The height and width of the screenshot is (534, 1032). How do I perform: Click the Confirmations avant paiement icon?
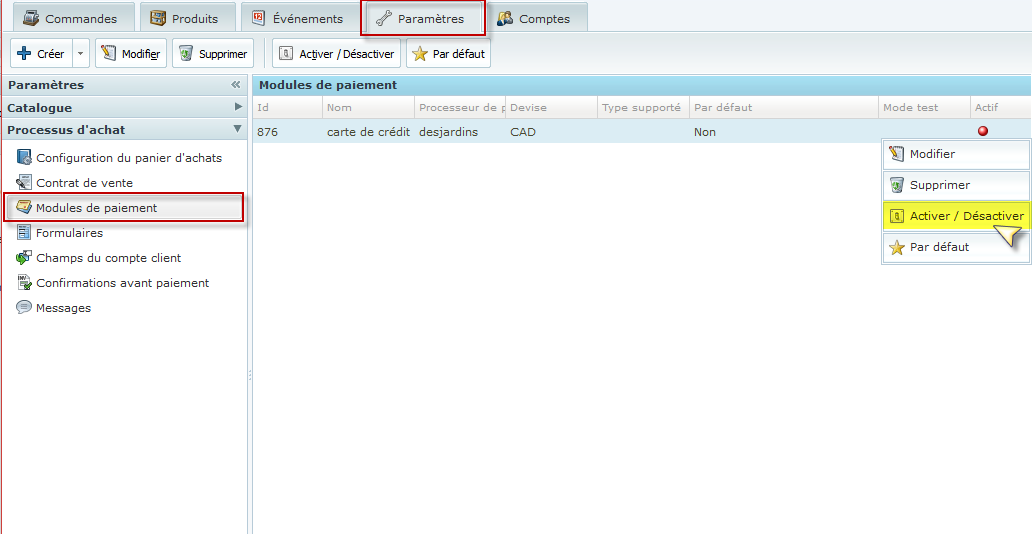pos(24,282)
